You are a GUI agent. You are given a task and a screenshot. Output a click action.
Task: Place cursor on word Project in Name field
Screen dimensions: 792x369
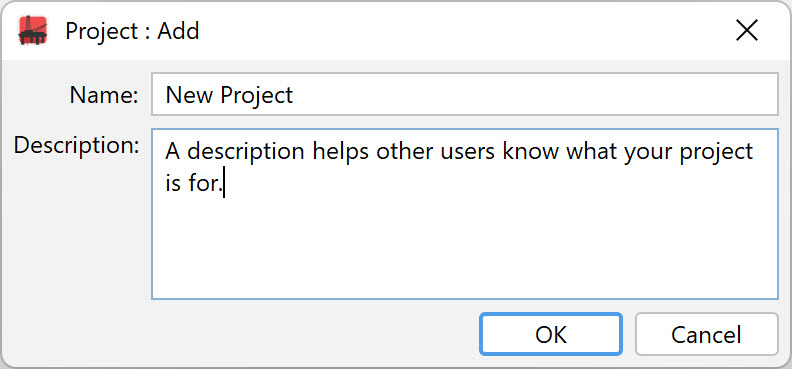click(x=255, y=96)
